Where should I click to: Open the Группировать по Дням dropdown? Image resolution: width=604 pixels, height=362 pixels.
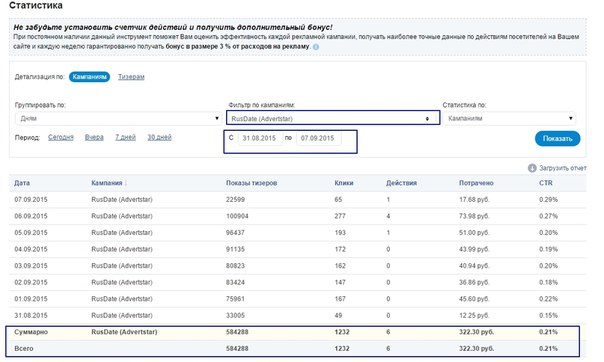118,118
